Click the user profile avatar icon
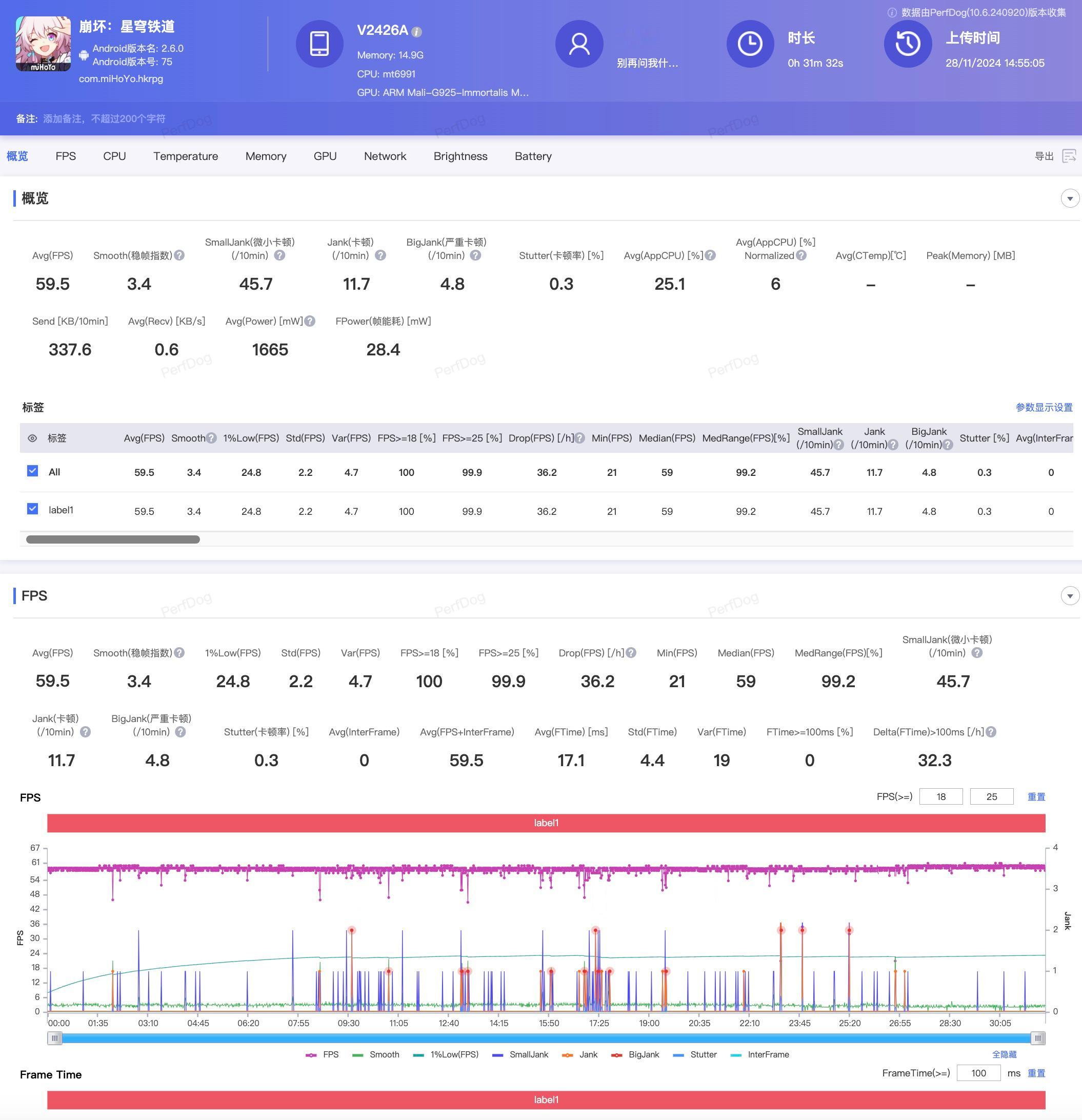Screen dimensions: 1082x1120 click(579, 44)
